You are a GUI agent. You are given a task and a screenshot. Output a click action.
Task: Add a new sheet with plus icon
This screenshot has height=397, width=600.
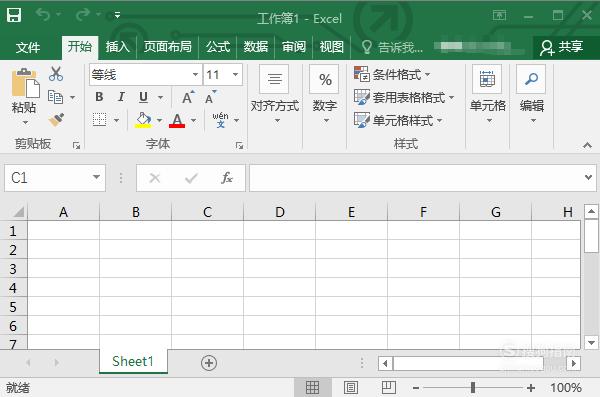(x=209, y=363)
